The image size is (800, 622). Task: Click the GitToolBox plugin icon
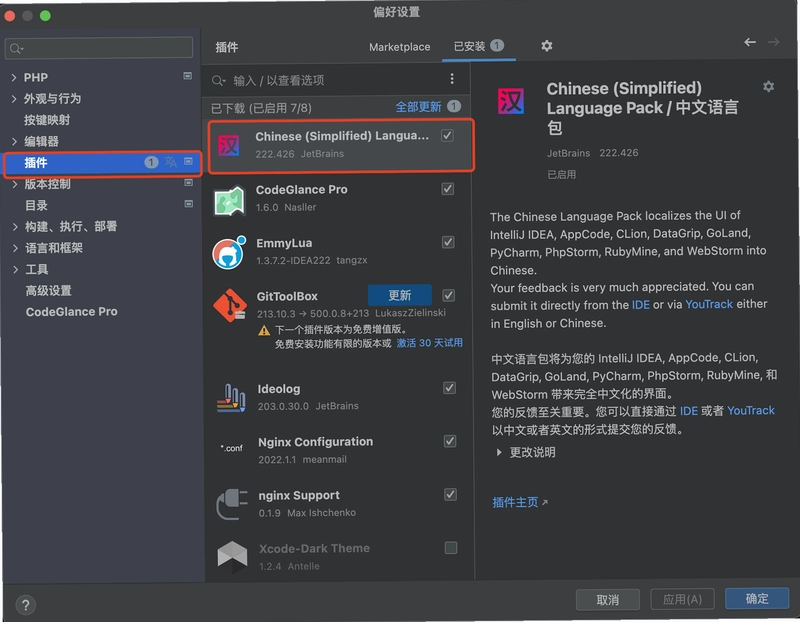click(230, 306)
